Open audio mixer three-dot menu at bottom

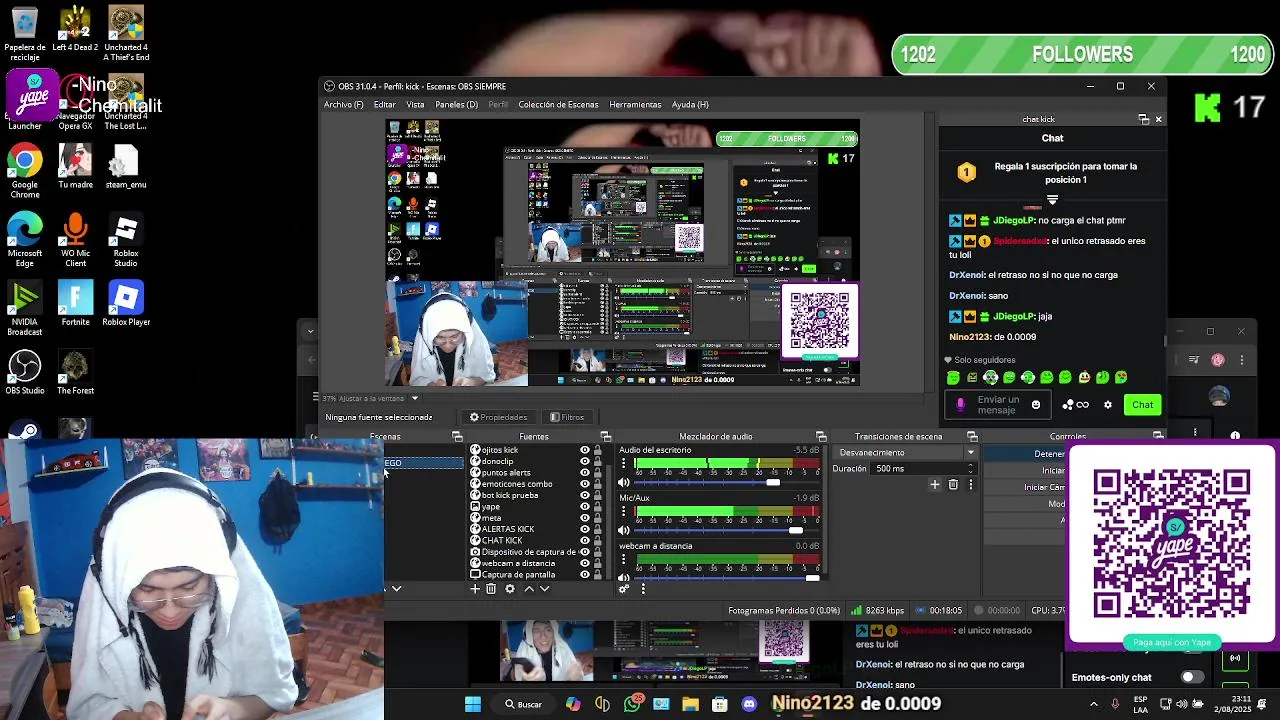tap(643, 589)
